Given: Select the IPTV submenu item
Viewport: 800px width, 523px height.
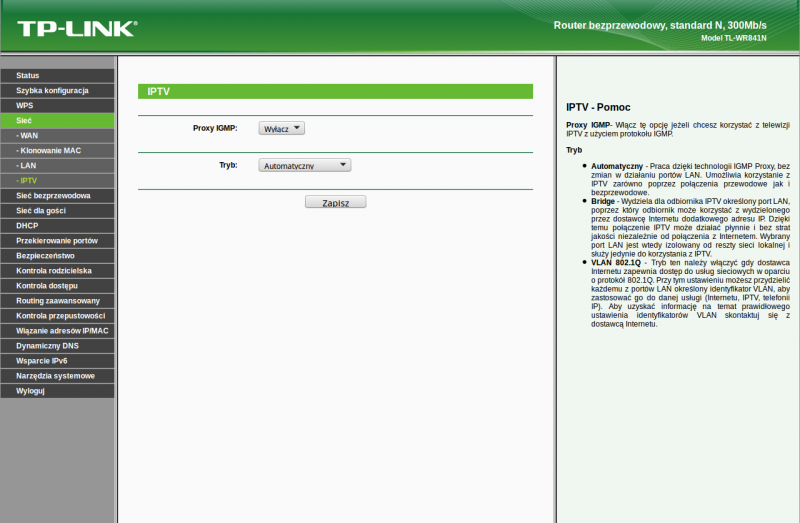Looking at the screenshot, I should click(x=58, y=181).
